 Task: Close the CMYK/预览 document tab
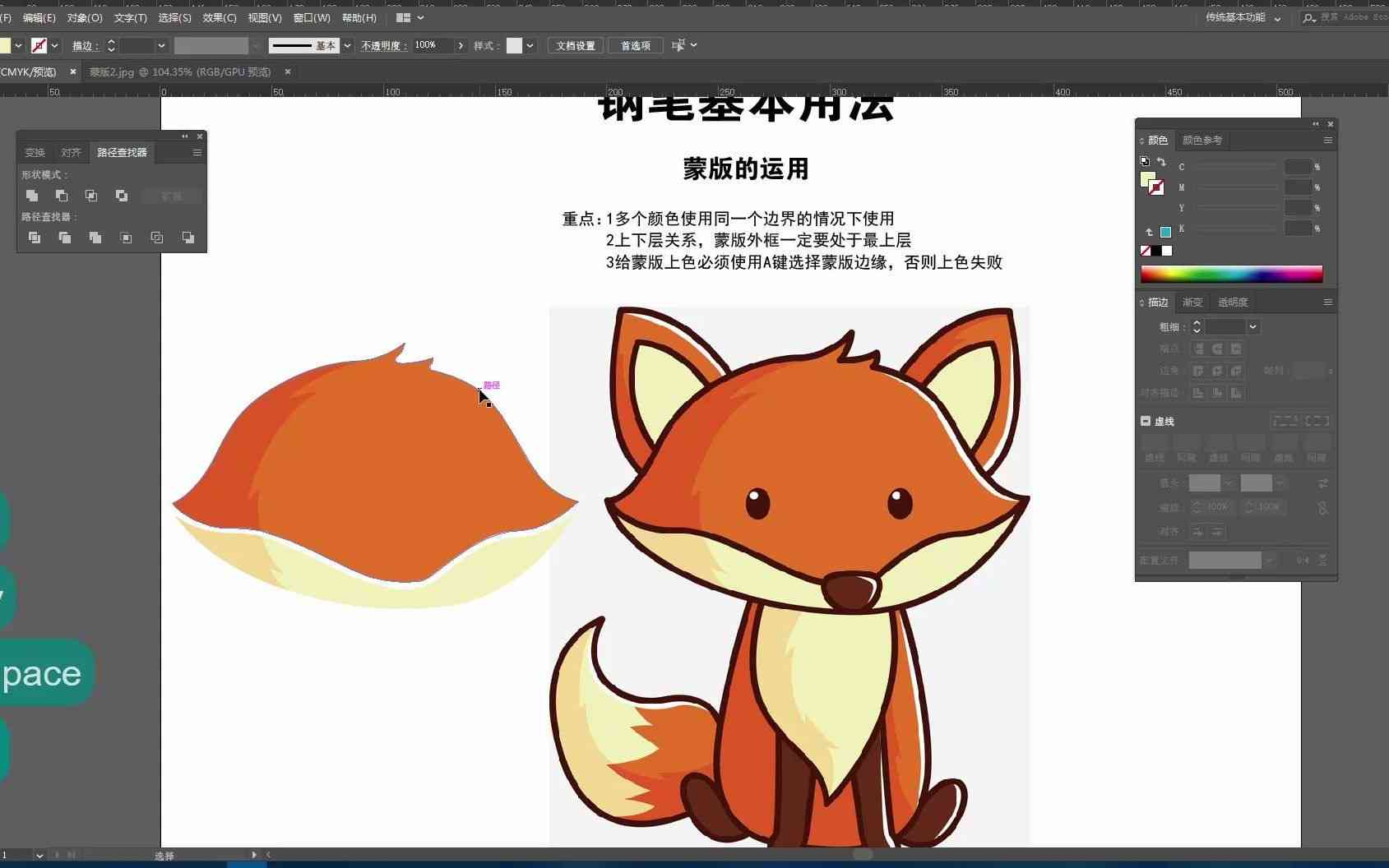[73, 72]
